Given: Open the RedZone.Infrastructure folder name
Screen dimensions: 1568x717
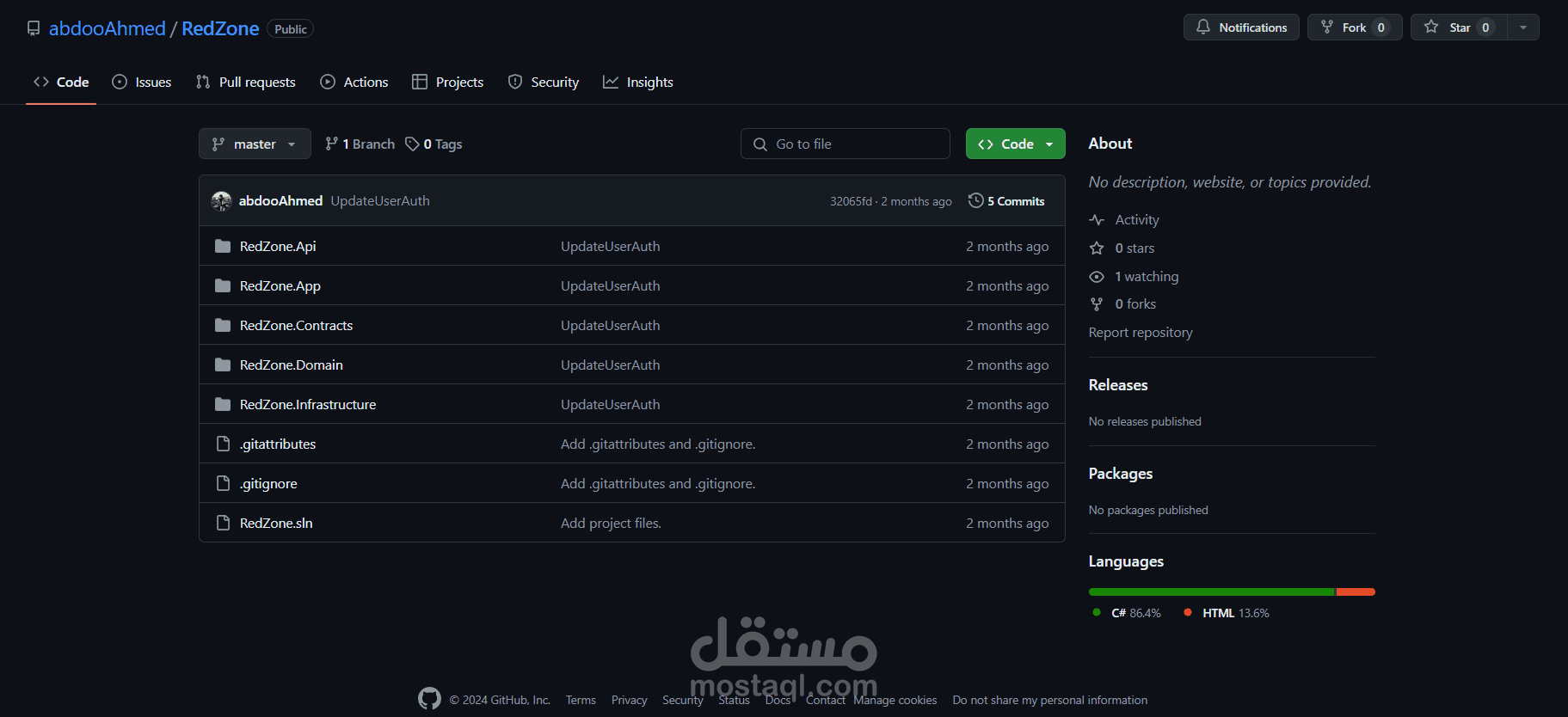Looking at the screenshot, I should pos(308,404).
